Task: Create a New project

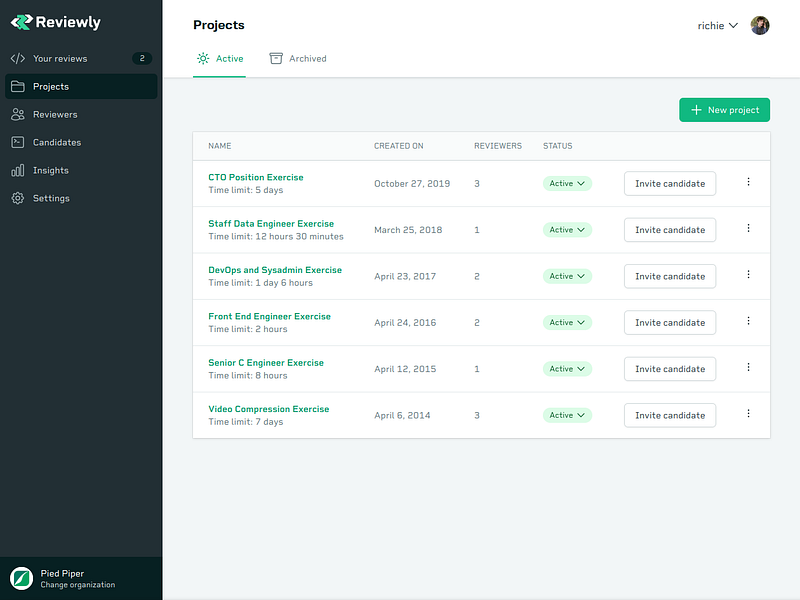Action: [x=724, y=110]
